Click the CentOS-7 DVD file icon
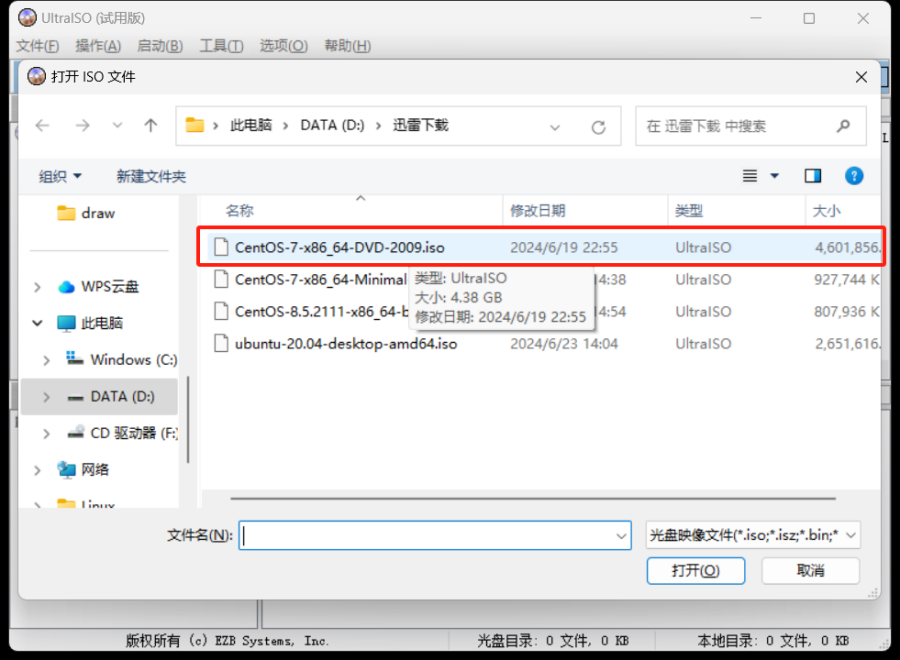 tap(221, 247)
